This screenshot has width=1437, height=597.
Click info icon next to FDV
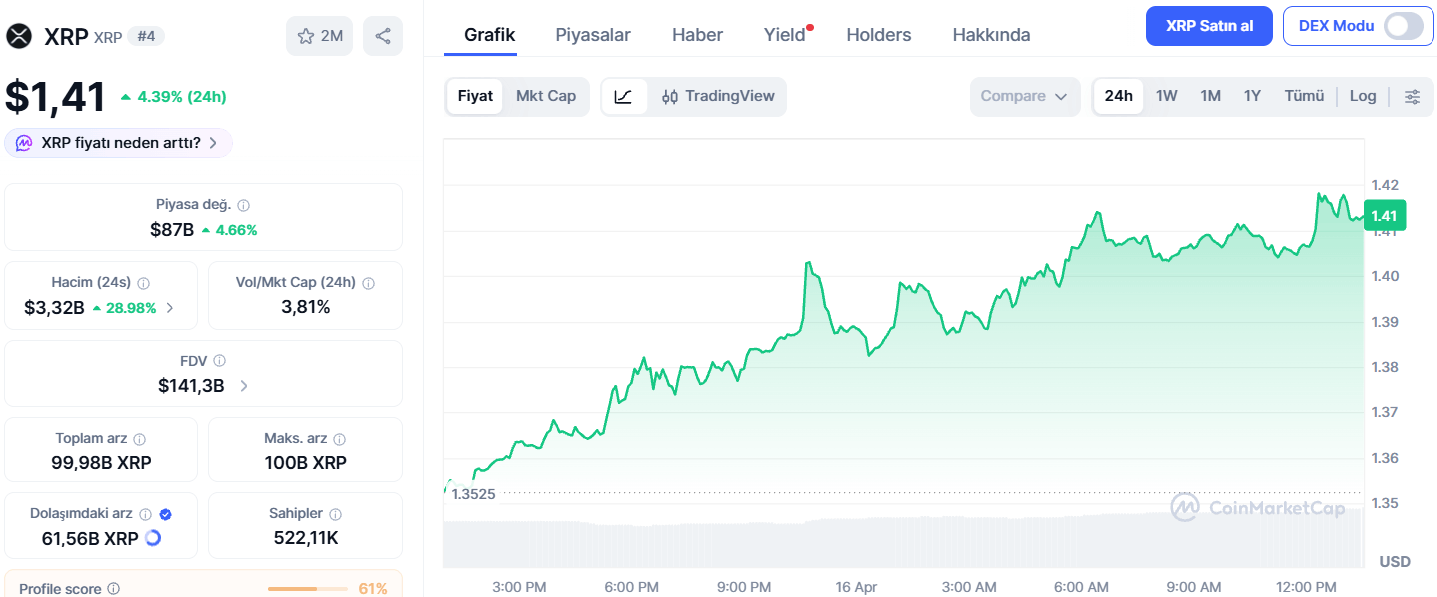220,361
